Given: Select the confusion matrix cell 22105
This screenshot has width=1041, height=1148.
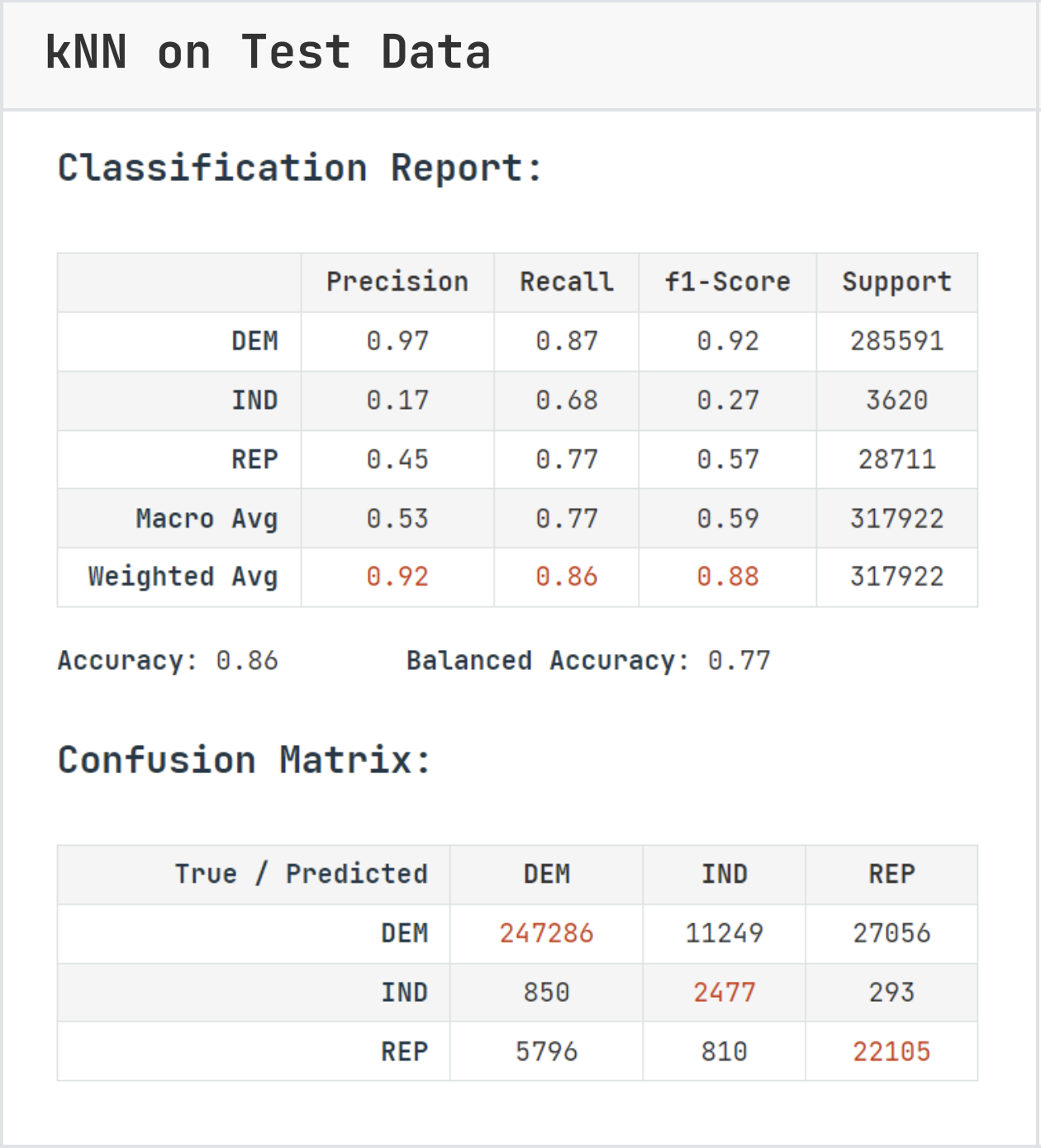Looking at the screenshot, I should [891, 1051].
